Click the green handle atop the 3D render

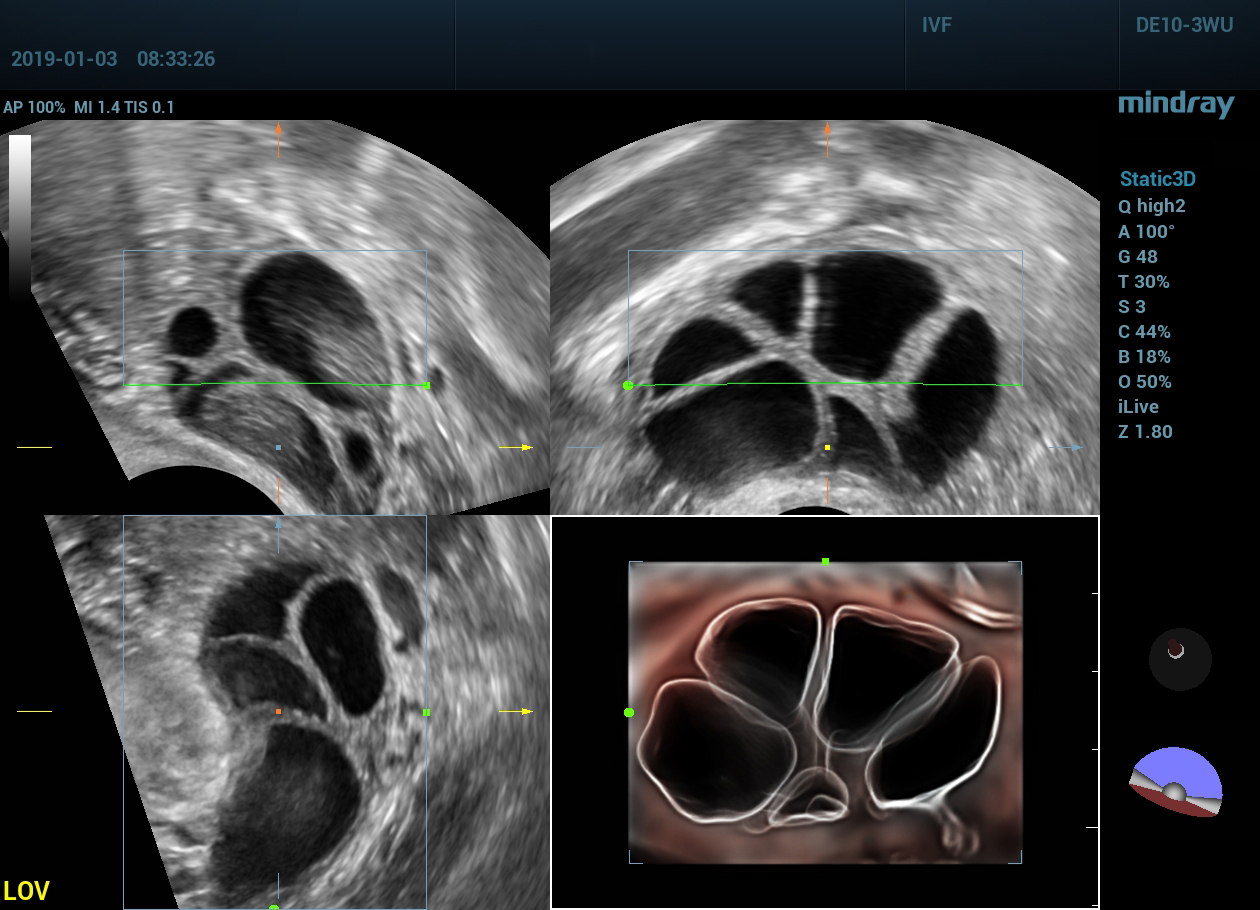825,562
